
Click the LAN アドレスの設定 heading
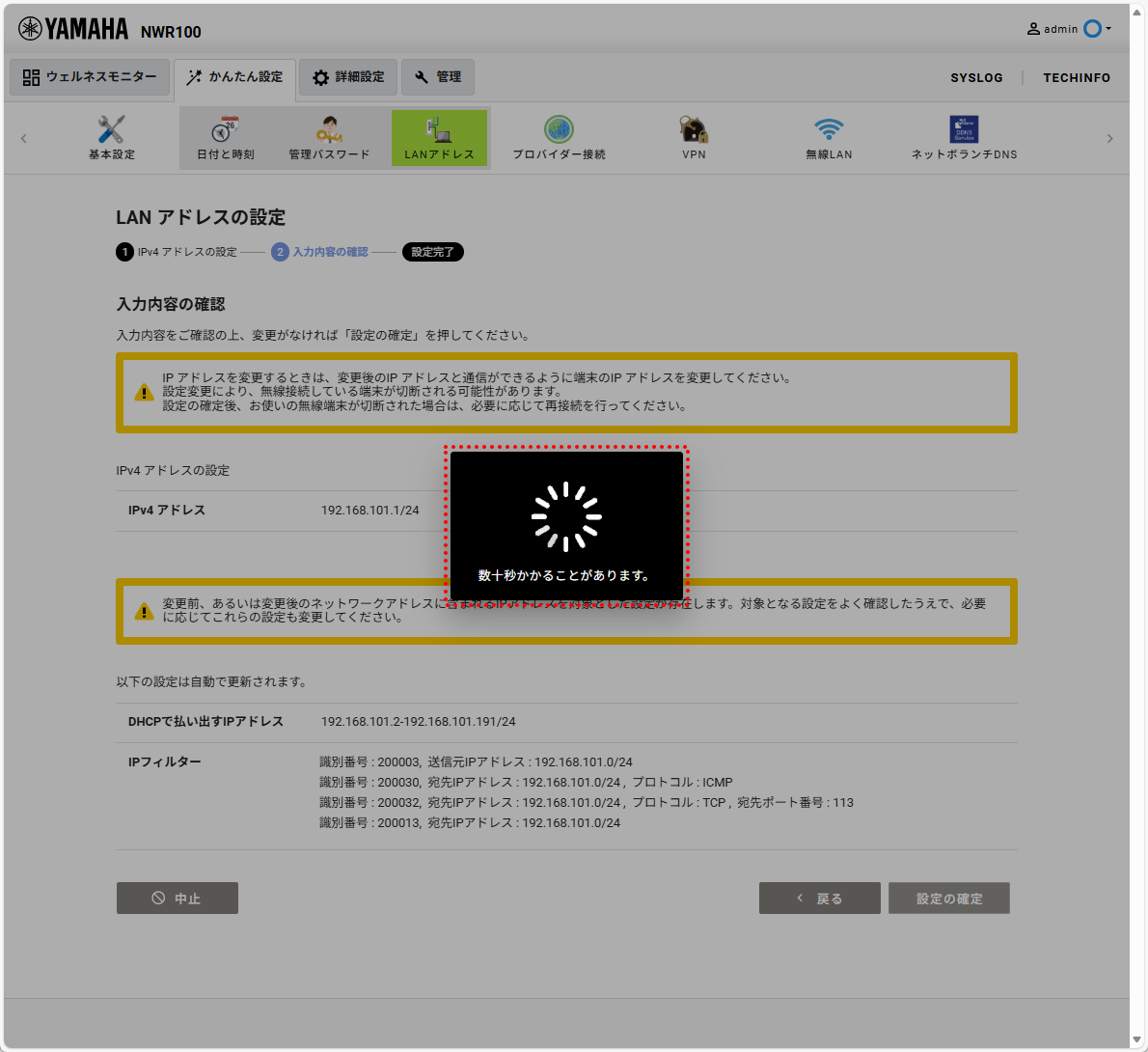201,217
